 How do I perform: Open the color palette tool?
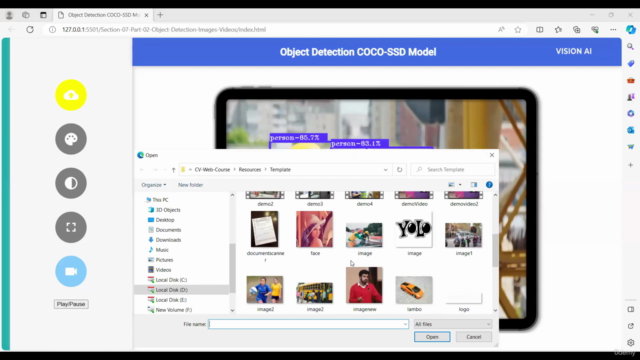coord(71,139)
